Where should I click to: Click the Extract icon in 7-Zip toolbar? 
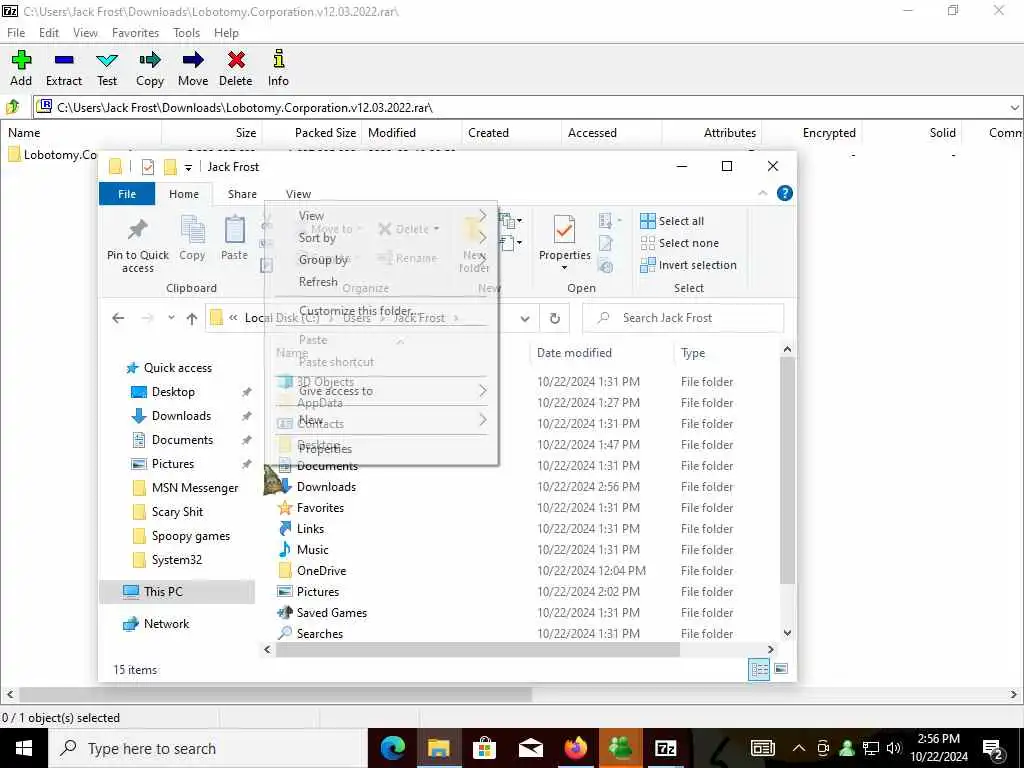point(64,68)
